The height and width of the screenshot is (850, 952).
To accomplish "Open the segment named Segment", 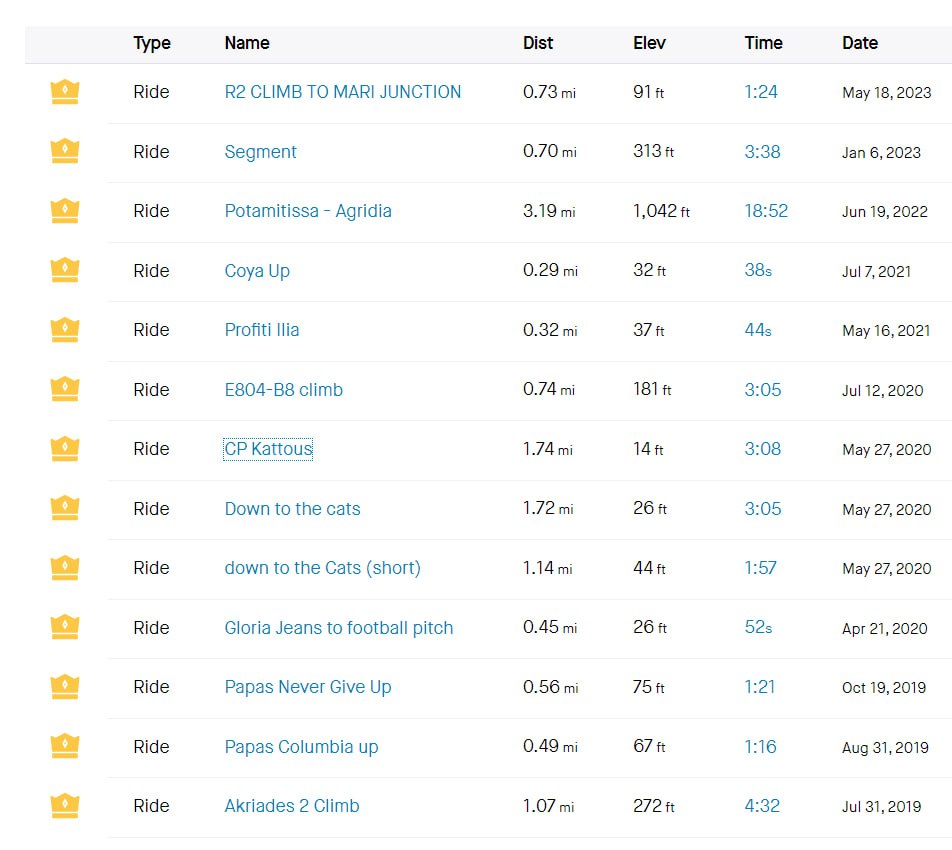I will point(260,152).
